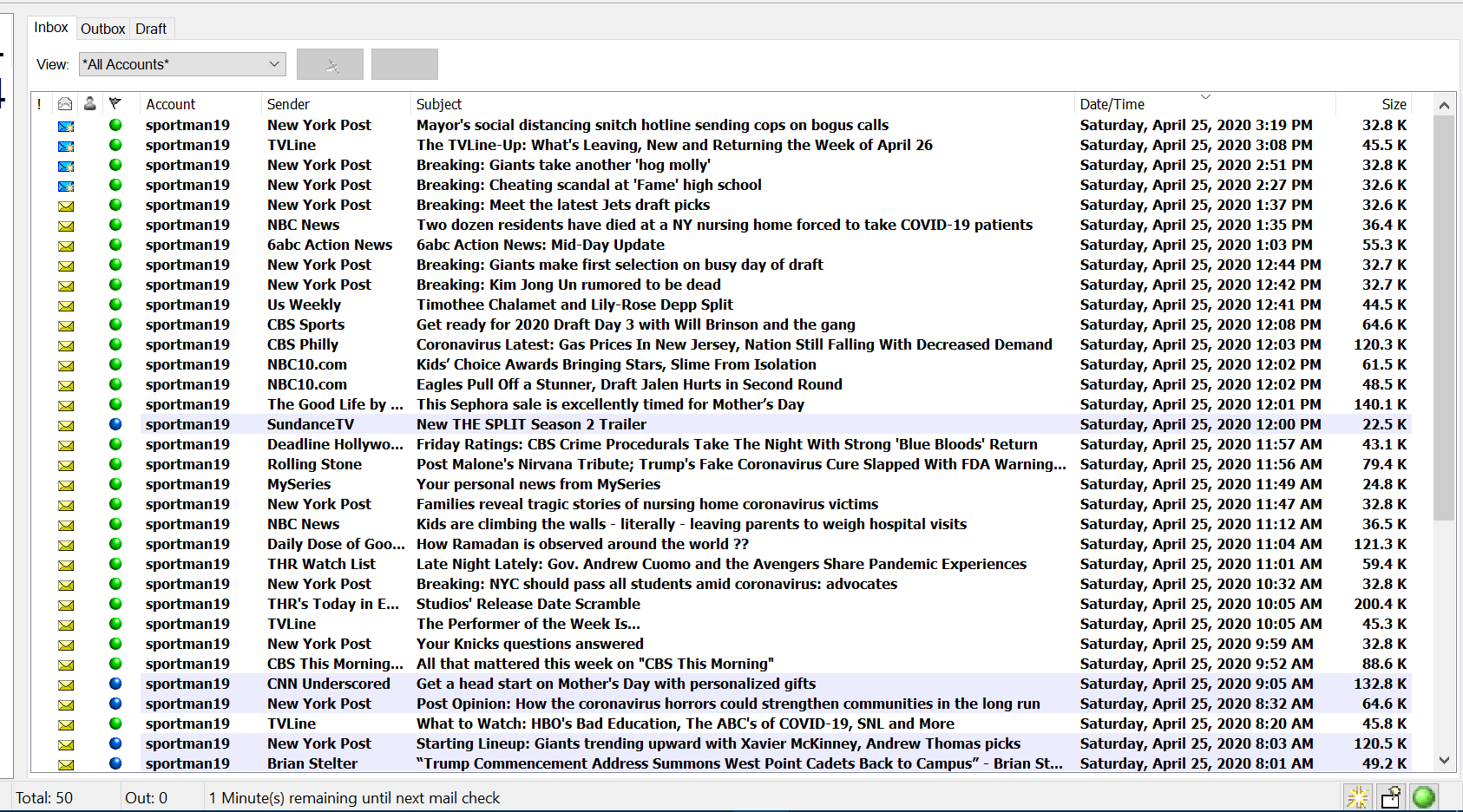Screen dimensions: 1463x812
Task: Sort messages by Subject column header
Action: (x=742, y=104)
